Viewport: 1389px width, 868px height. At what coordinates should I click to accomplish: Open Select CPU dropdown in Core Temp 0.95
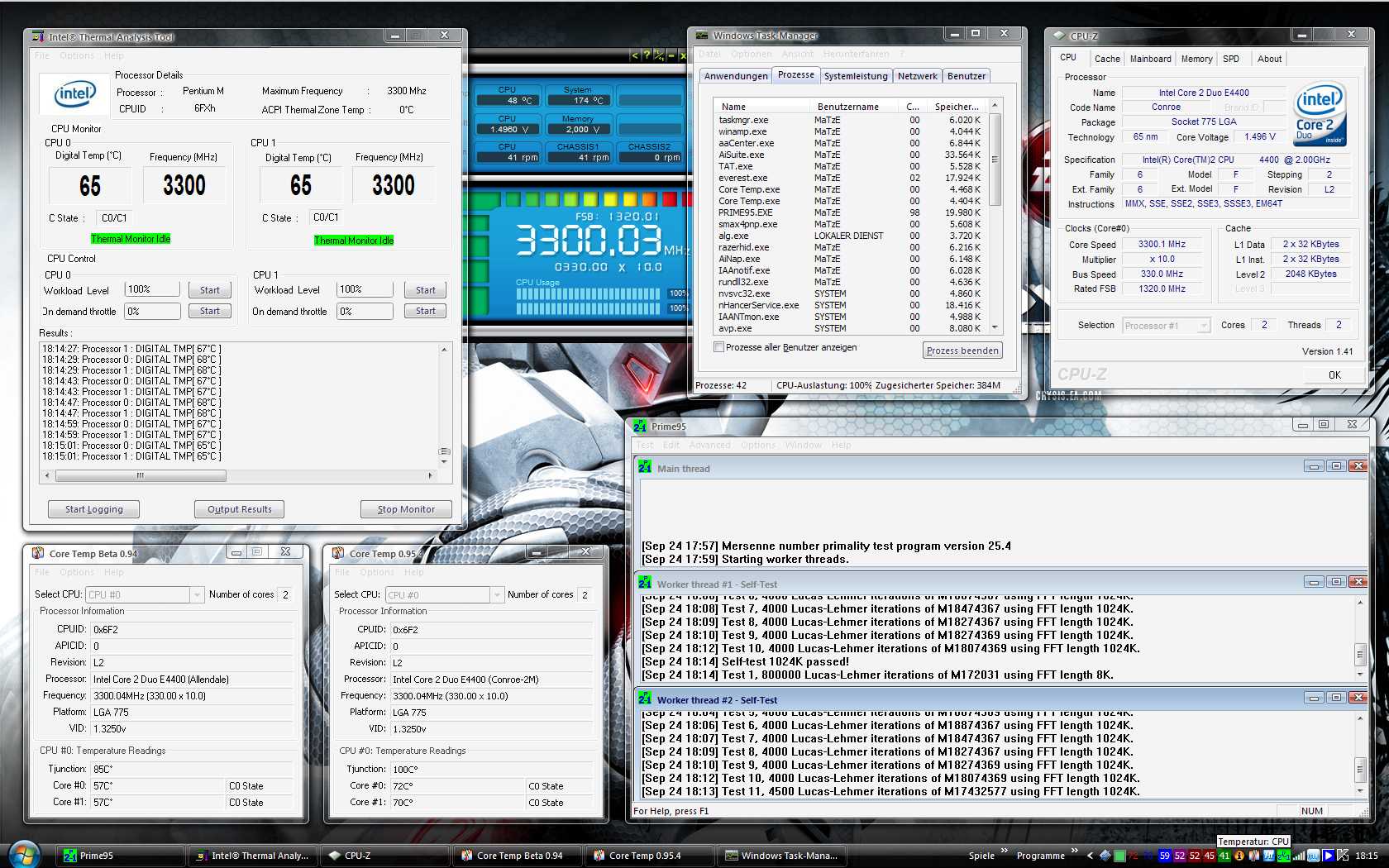(497, 594)
